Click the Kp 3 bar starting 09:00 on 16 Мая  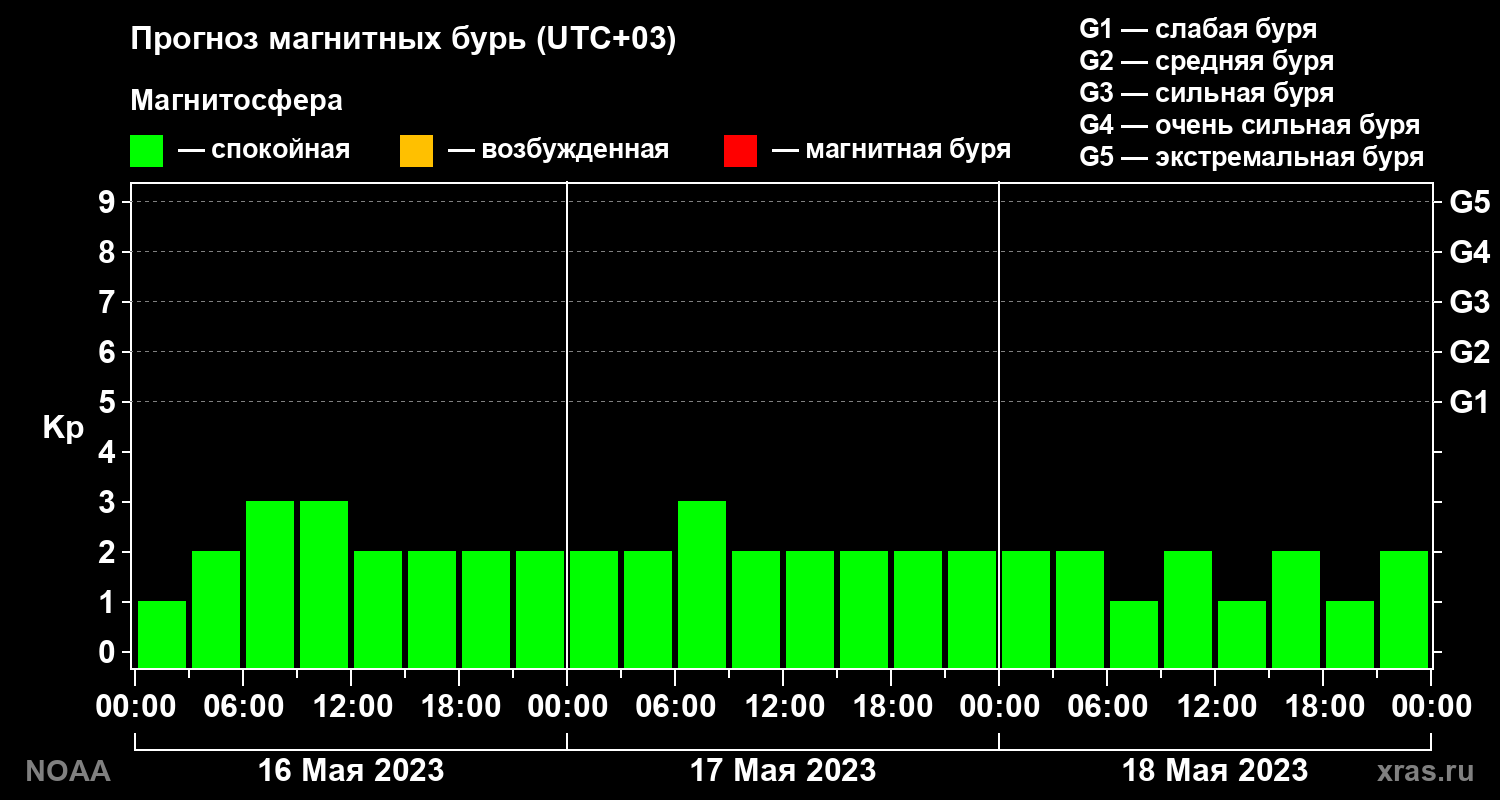point(324,584)
